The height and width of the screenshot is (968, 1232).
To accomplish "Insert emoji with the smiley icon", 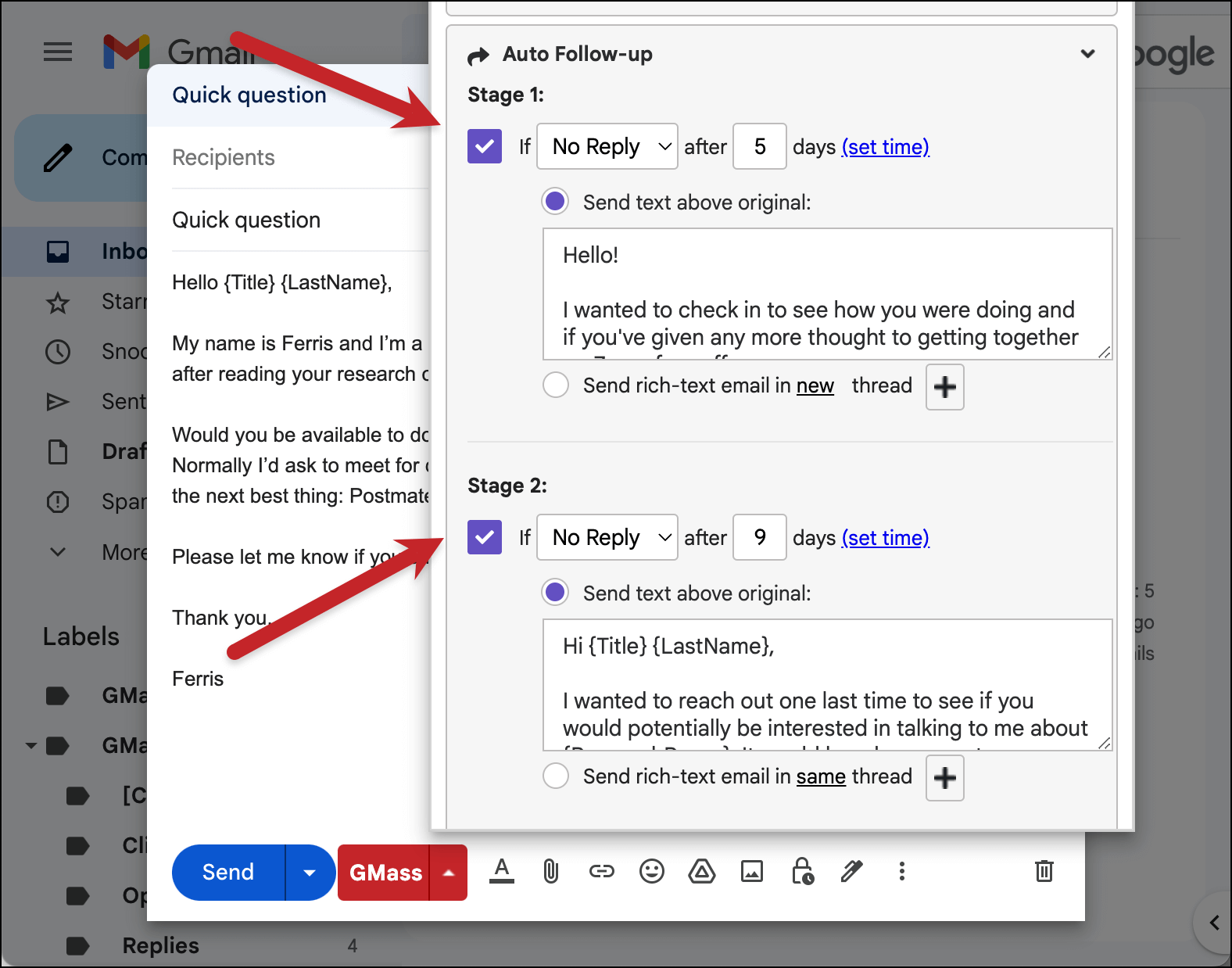I will [652, 871].
